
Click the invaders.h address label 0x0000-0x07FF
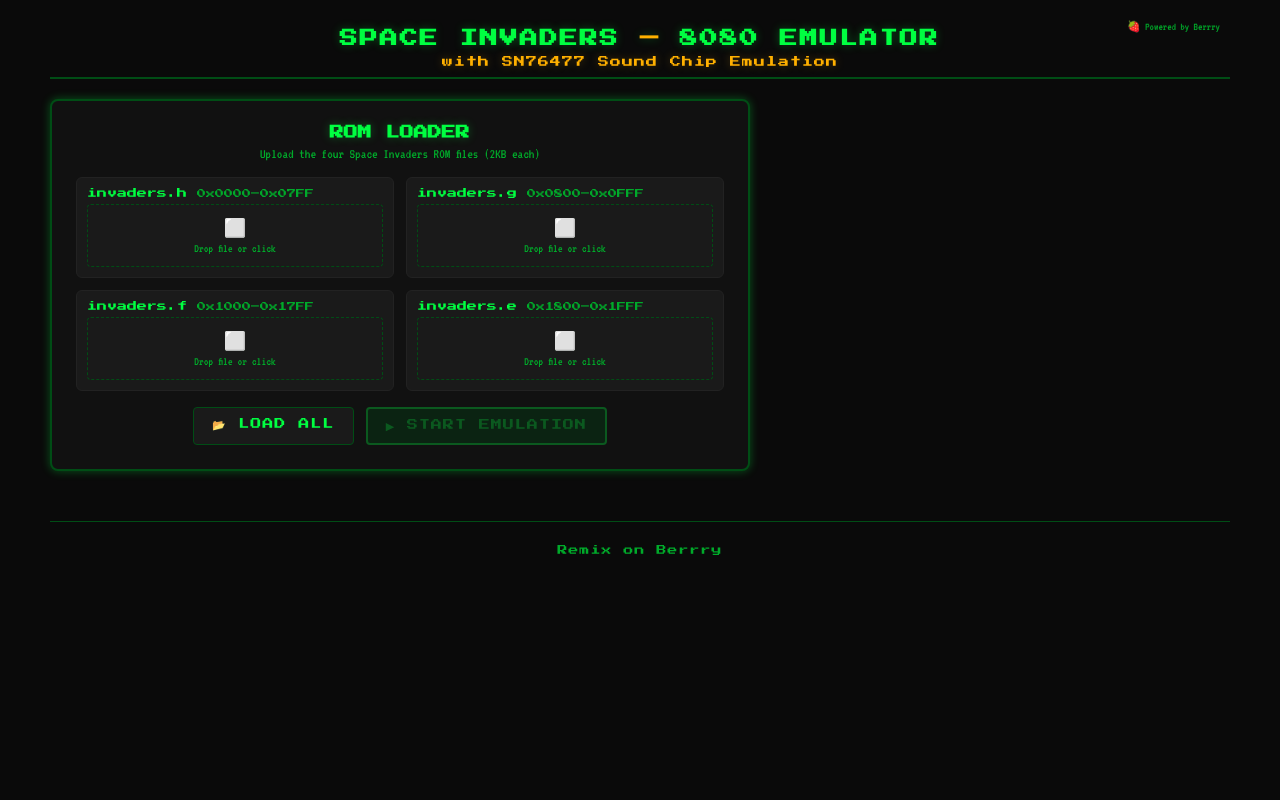tap(255, 193)
